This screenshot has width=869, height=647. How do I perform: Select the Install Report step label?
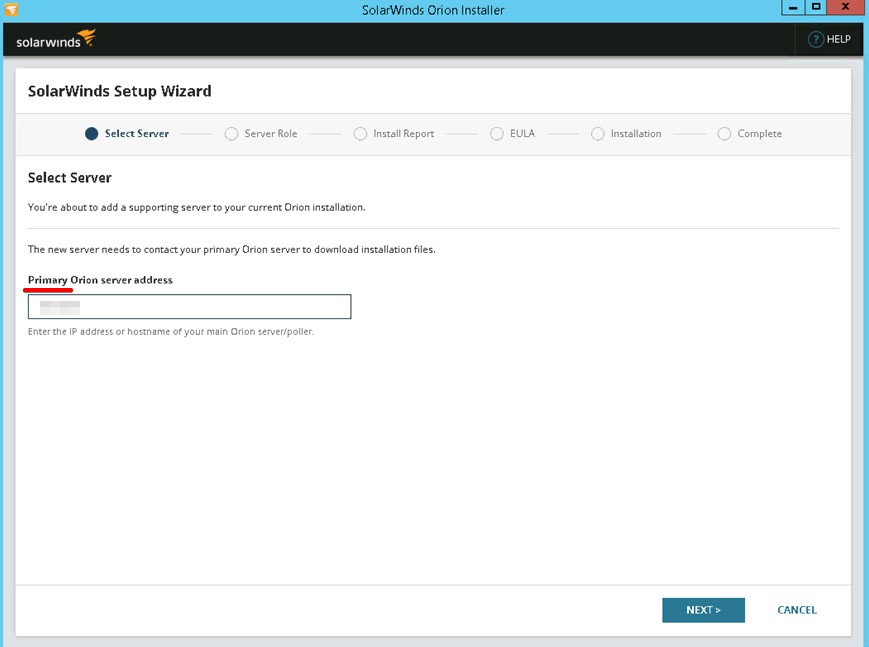[403, 134]
